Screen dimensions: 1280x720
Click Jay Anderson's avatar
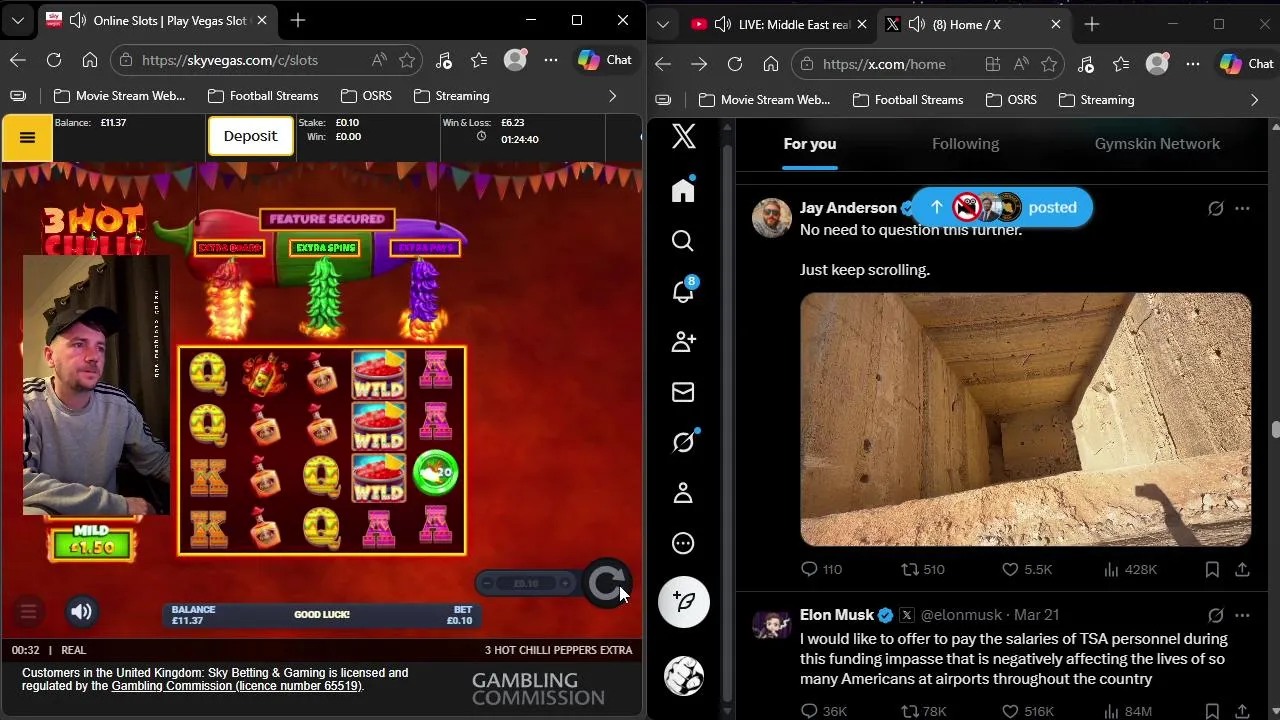[x=772, y=218]
